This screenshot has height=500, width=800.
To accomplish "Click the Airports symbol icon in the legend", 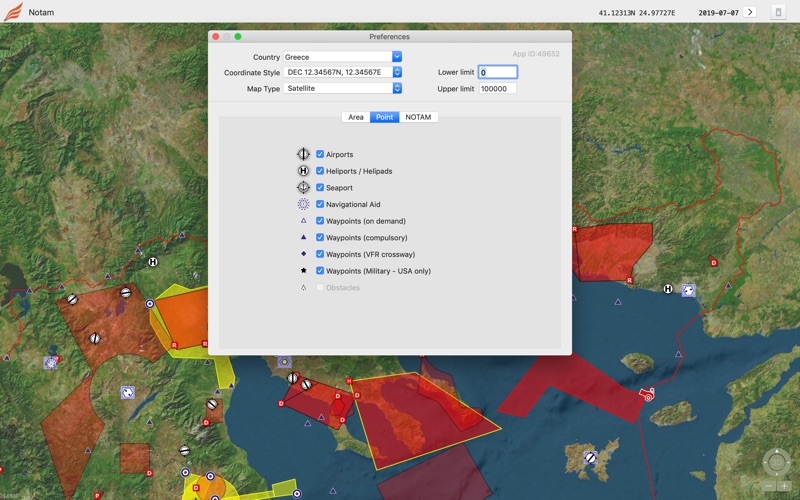I will [303, 154].
